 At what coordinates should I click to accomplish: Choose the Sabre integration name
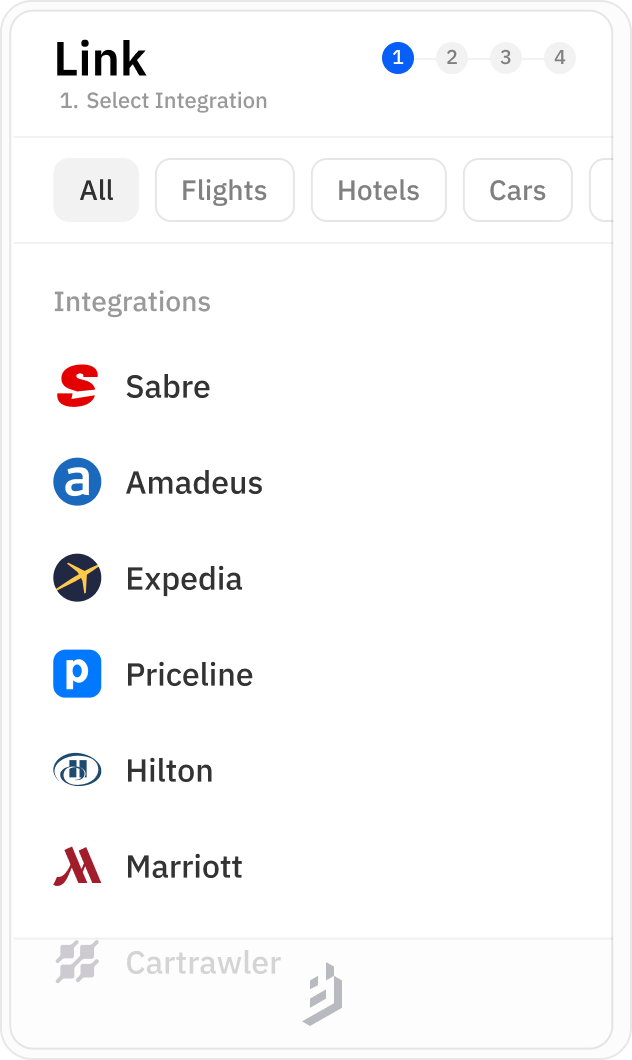pos(168,387)
